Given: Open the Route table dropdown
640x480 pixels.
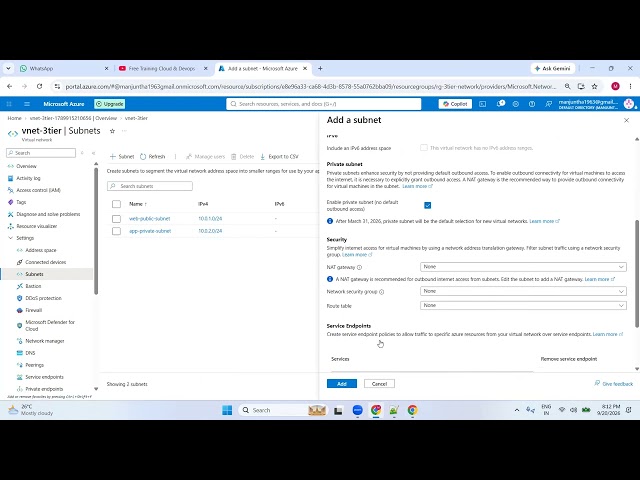Looking at the screenshot, I should pyautogui.click(x=523, y=305).
